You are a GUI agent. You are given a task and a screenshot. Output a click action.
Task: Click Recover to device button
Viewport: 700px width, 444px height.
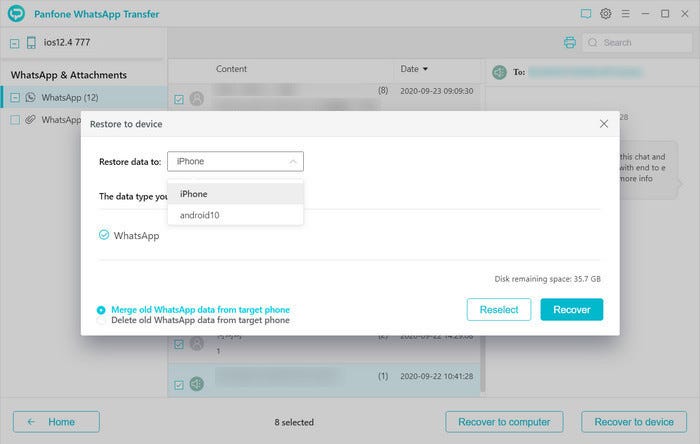pos(634,422)
